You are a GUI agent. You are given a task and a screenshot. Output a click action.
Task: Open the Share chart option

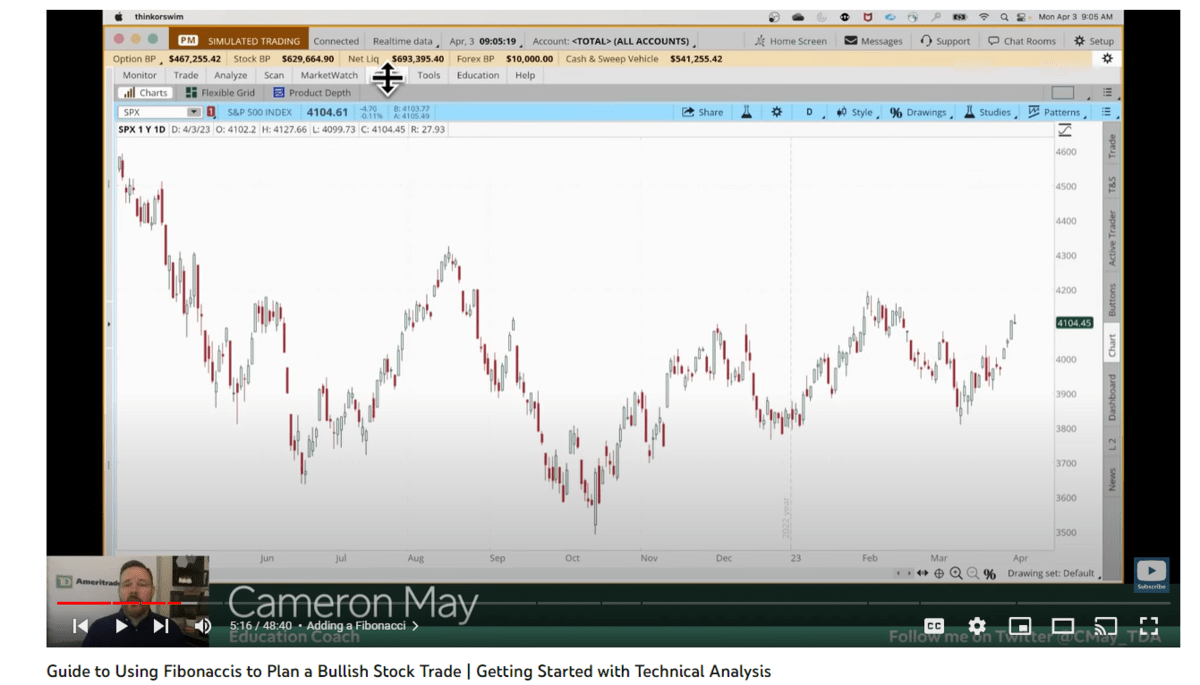(x=702, y=112)
